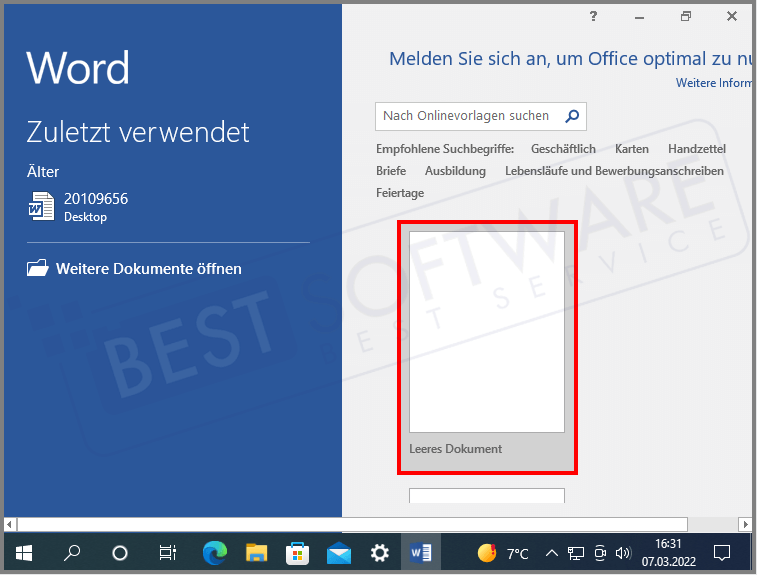Select the 'Handzettel' suggested search term
757x575 pixels.
pyautogui.click(x=697, y=149)
